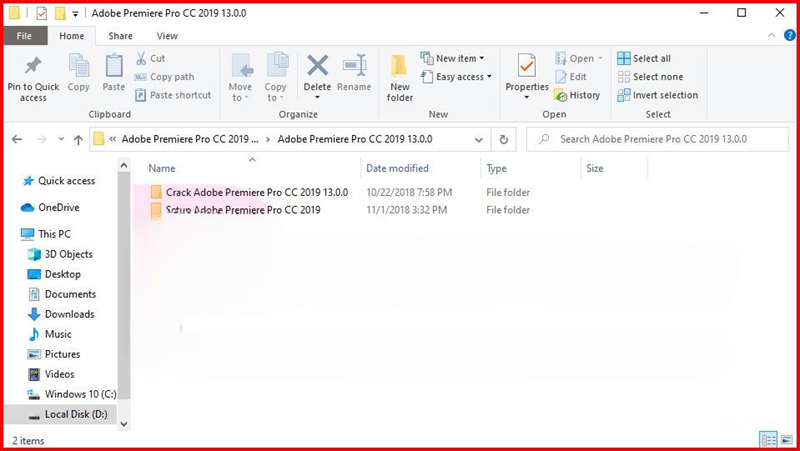Go up one folder level
800x451 pixels.
[x=78, y=140]
